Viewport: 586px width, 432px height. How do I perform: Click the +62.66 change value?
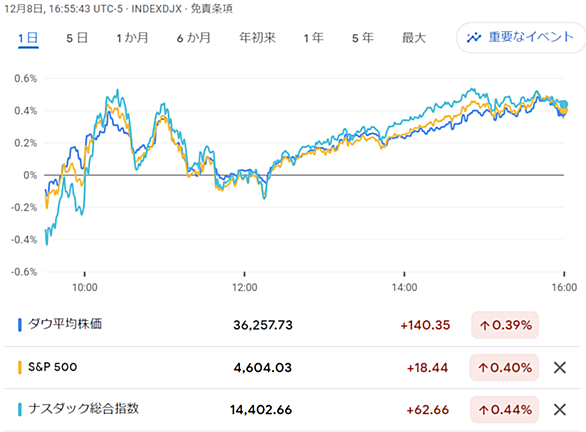coord(428,410)
